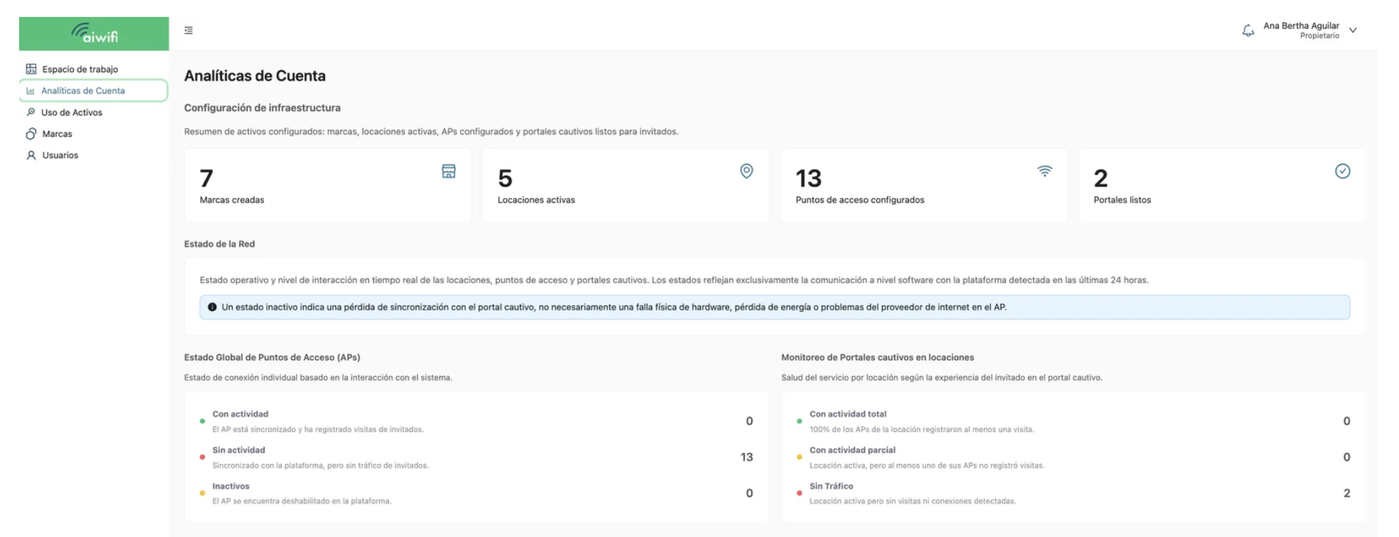The width and height of the screenshot is (1399, 537).
Task: Click the Ana Bertha Aguilar profile name
Action: pyautogui.click(x=1301, y=26)
